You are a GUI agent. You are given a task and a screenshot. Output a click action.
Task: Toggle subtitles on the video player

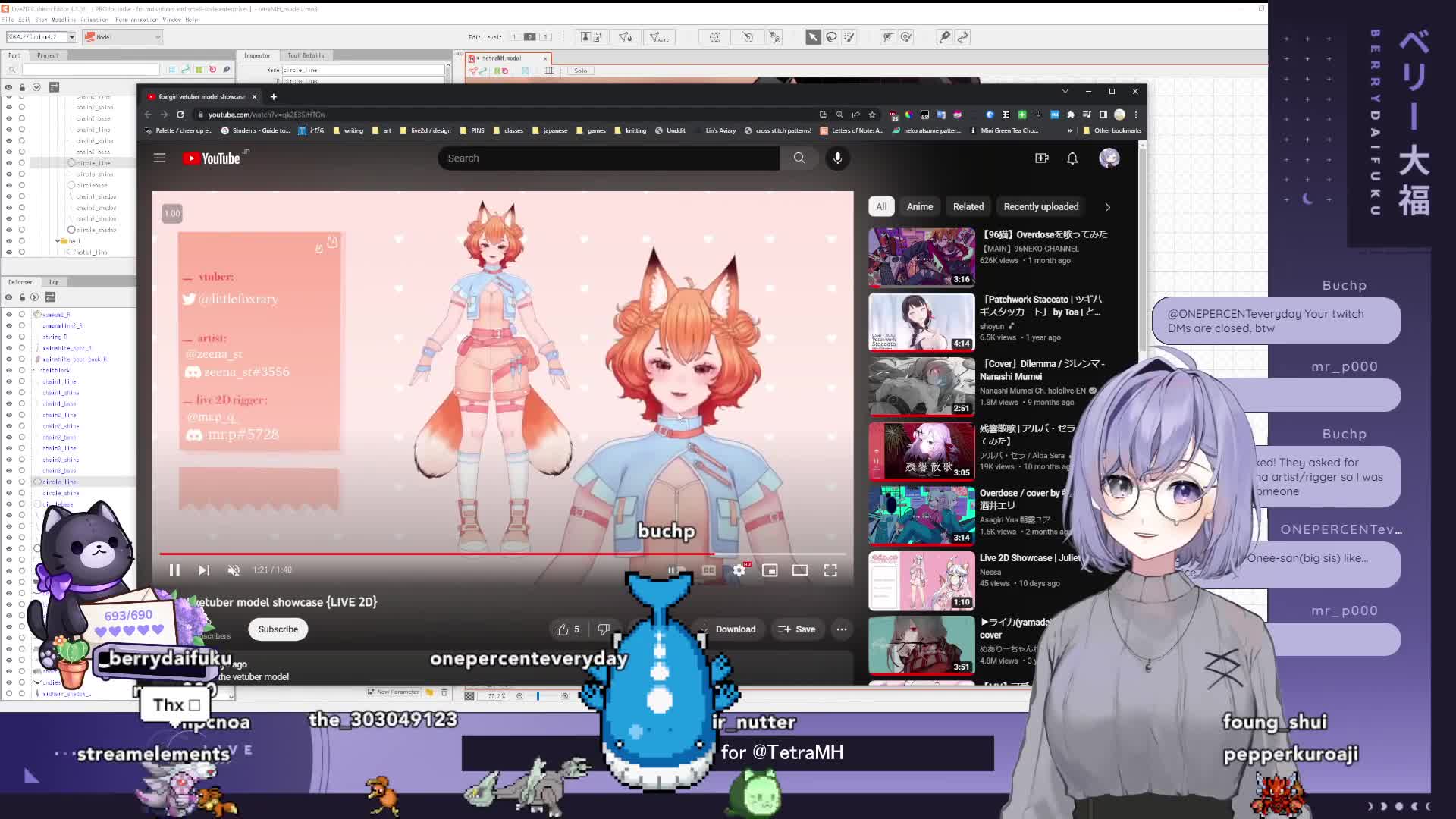[709, 570]
